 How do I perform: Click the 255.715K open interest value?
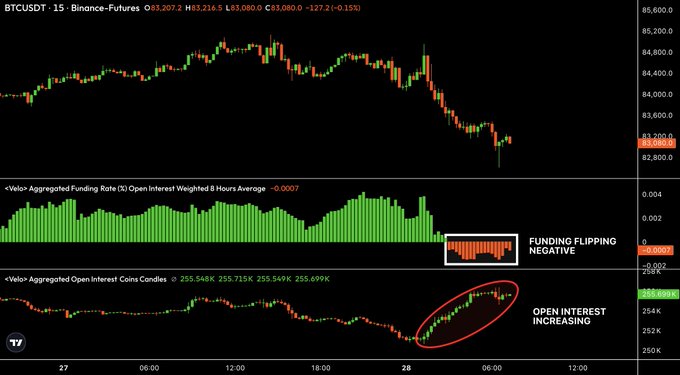[235, 280]
